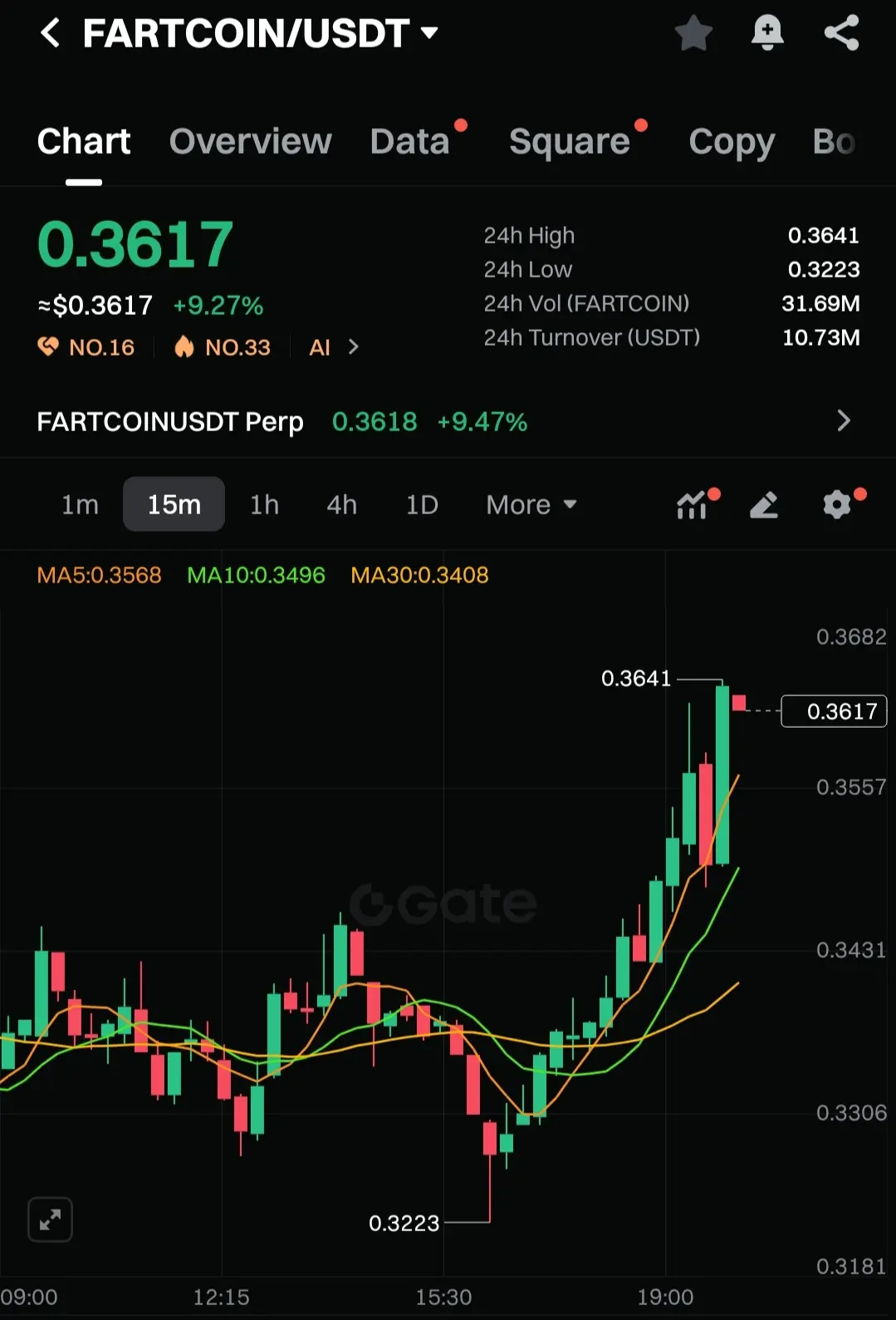Image resolution: width=896 pixels, height=1320 pixels.
Task: Open the Data tab
Action: coord(409,141)
